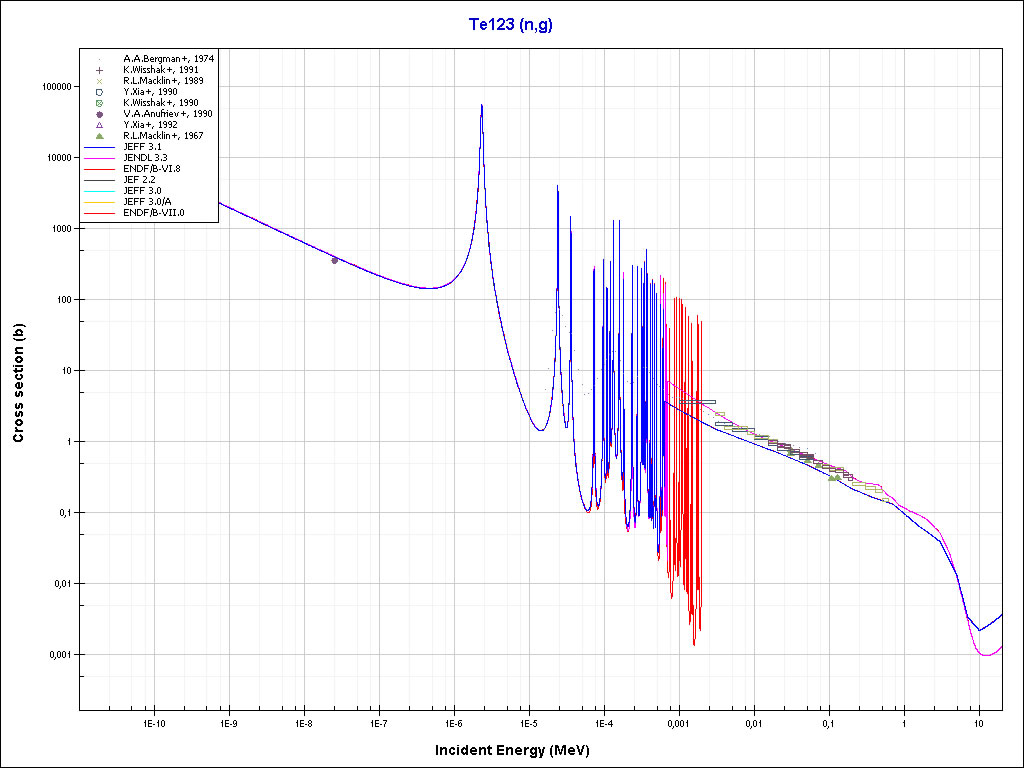Pick the yellow JEFF 3.0/A legend line
This screenshot has height=768, width=1024.
99,202
